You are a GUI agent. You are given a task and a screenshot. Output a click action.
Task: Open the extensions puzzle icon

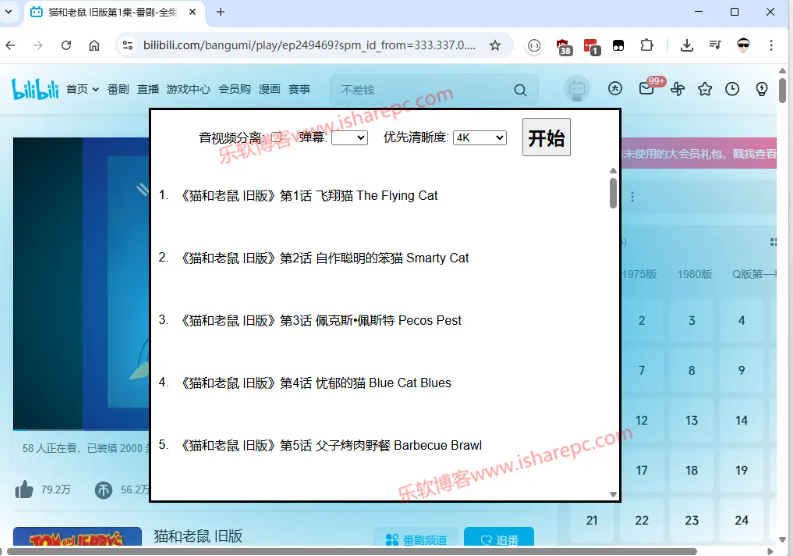coord(646,46)
